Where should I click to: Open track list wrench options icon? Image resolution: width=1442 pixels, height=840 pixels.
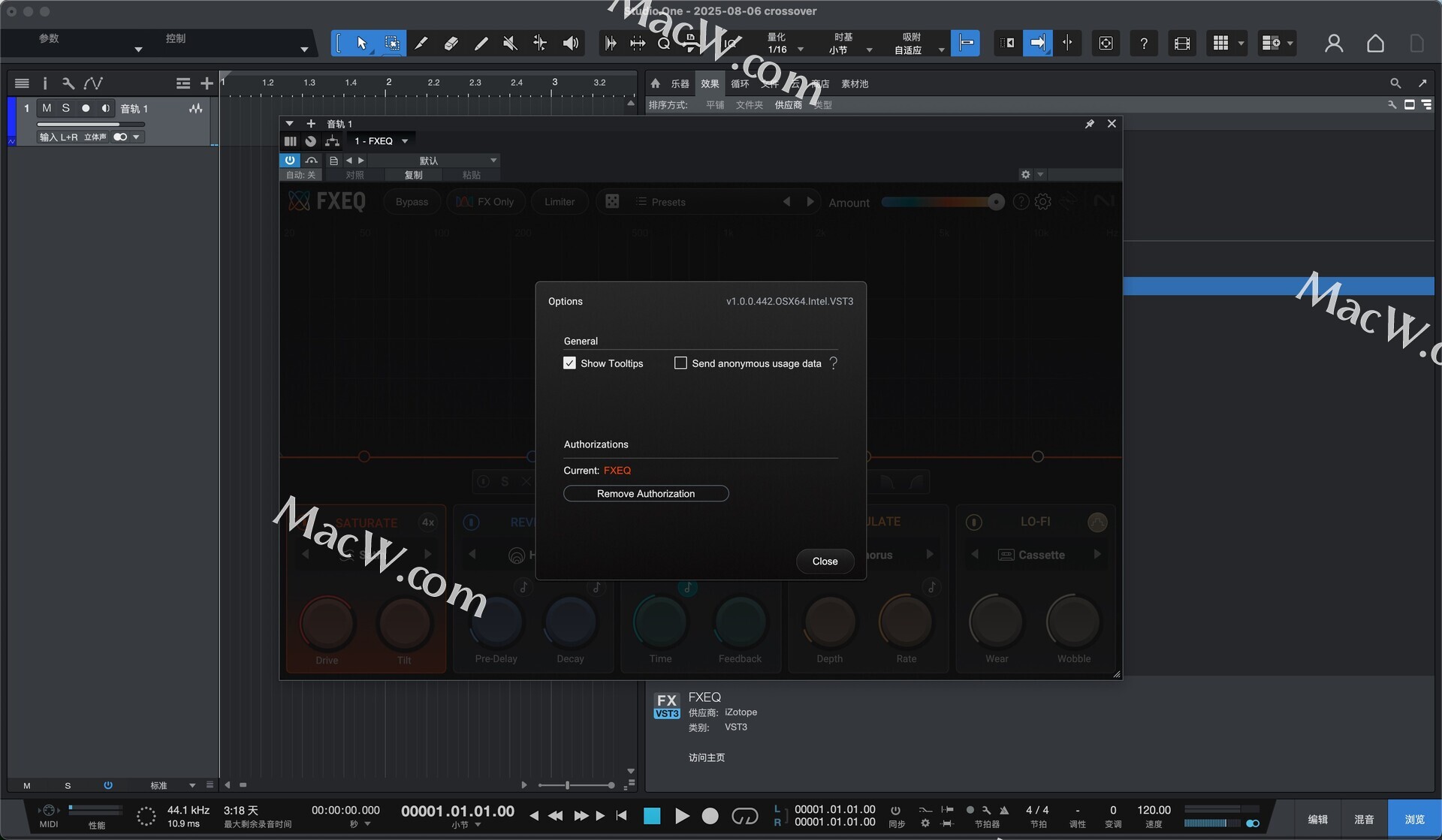click(x=68, y=83)
